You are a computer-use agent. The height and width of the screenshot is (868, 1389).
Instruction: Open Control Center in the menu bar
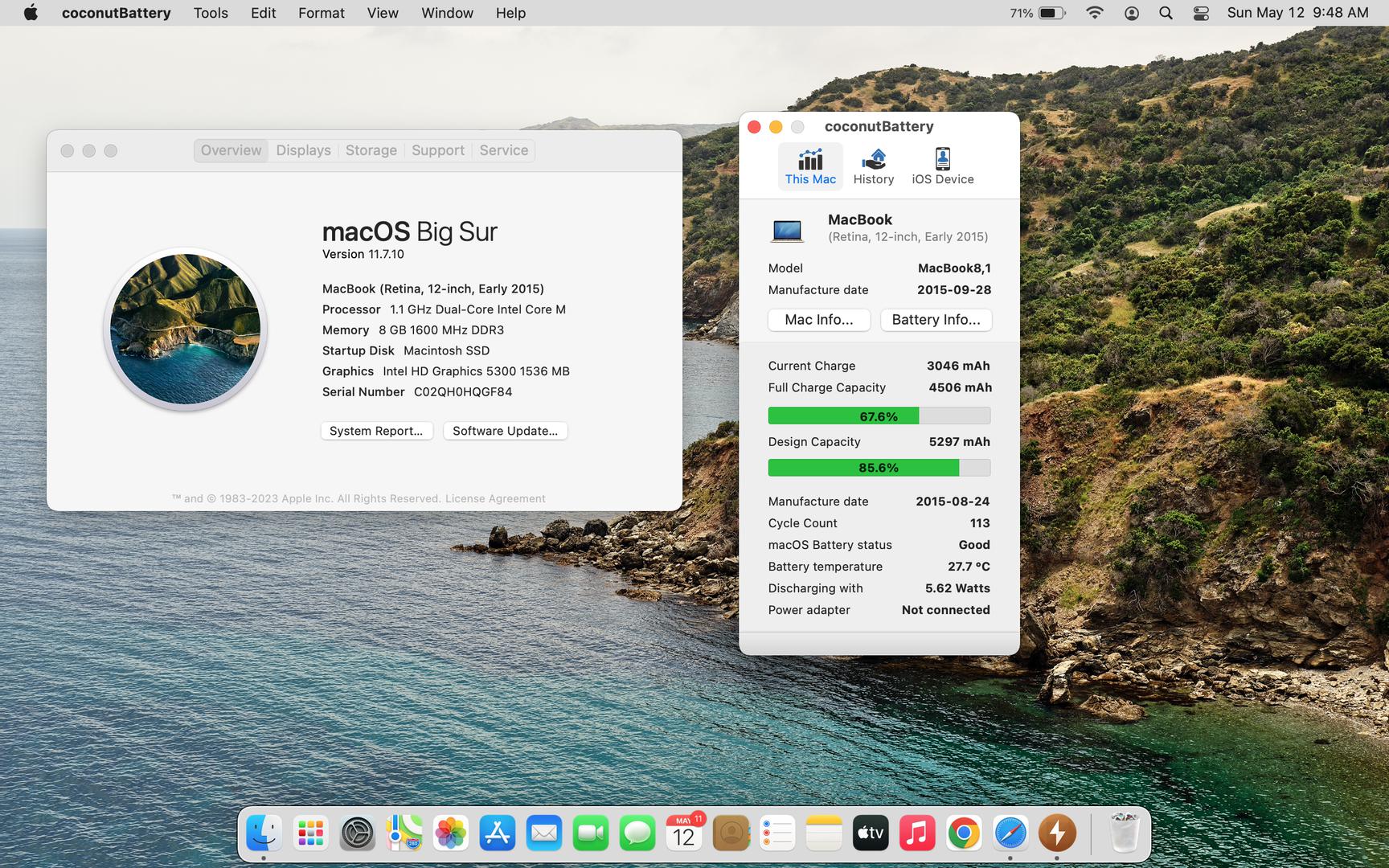1201,13
